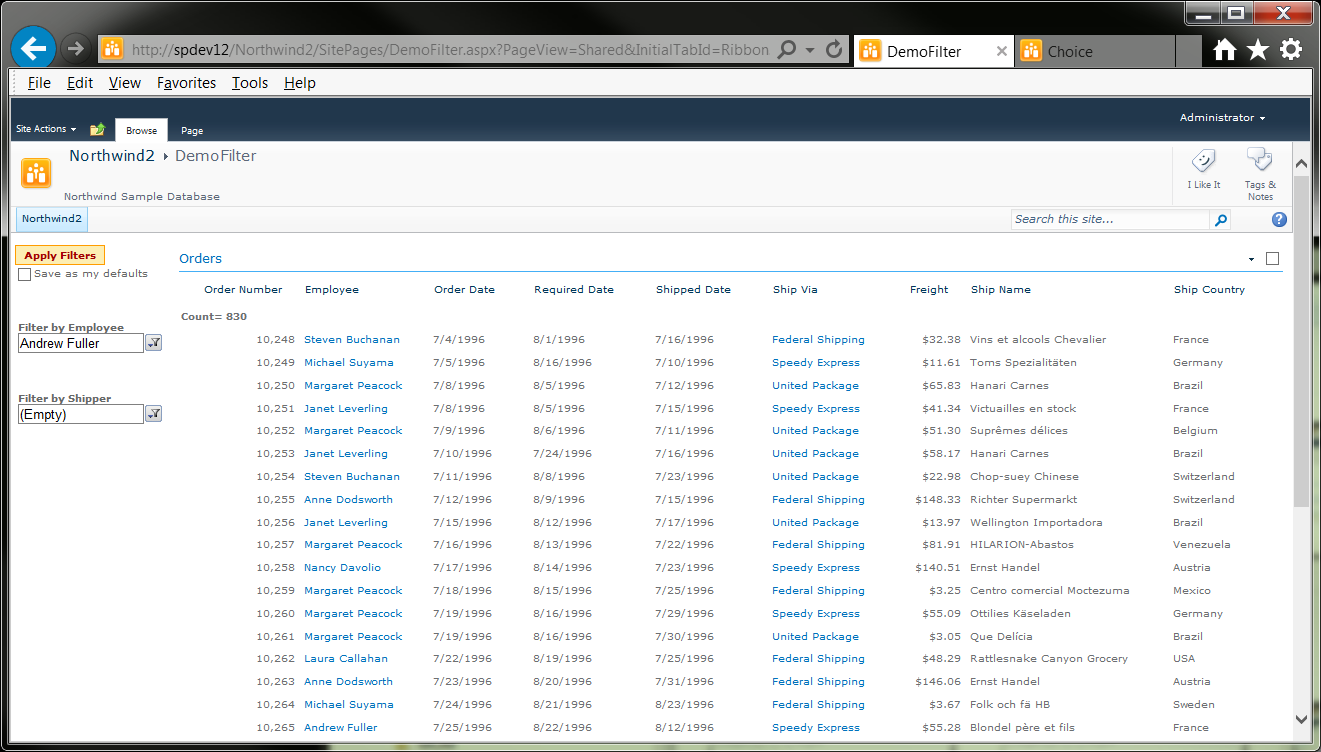Sort by Order Date column header
Screen dimensions: 1321x752
(x=464, y=290)
